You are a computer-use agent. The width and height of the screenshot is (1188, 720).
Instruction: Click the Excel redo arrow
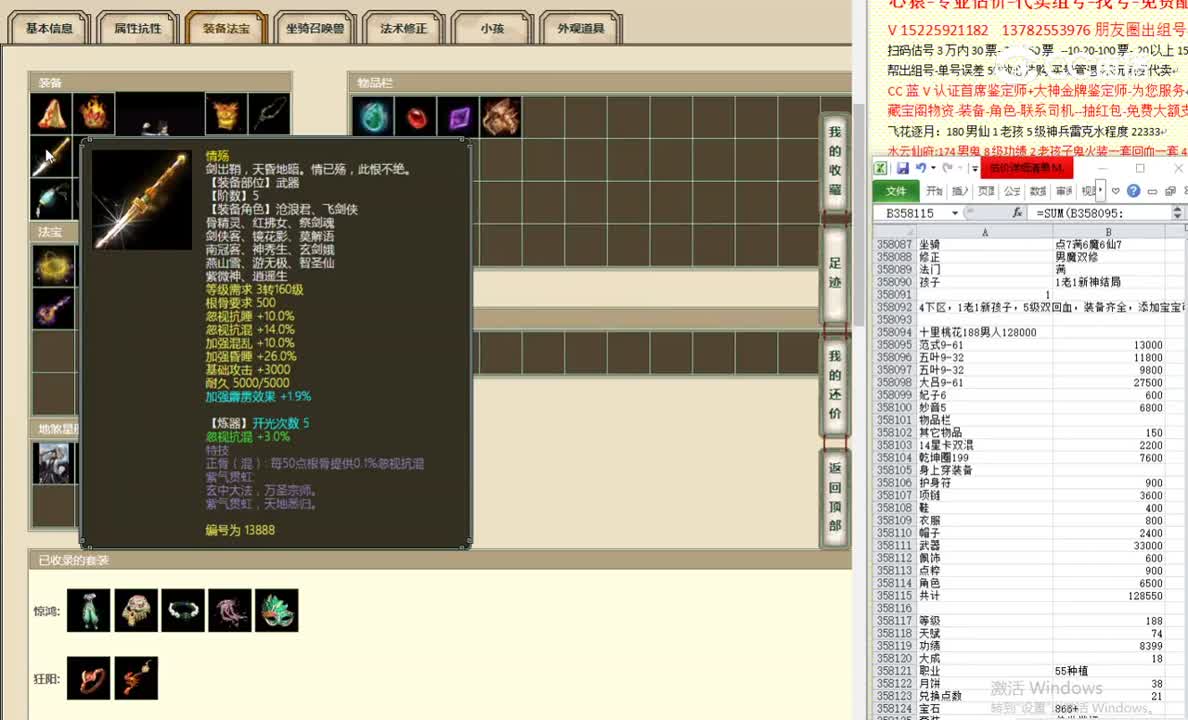pos(946,168)
